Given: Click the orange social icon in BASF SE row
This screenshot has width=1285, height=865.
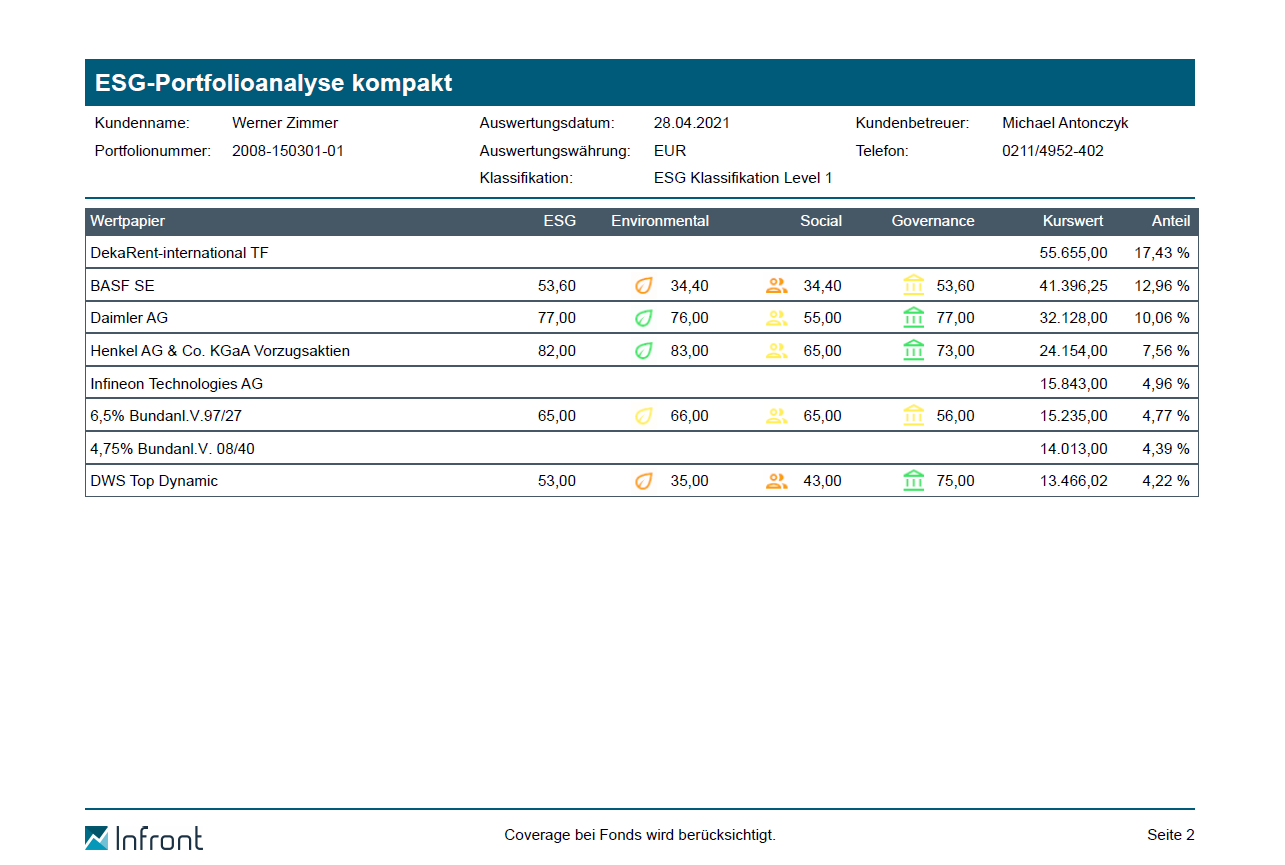Looking at the screenshot, I should pyautogui.click(x=776, y=286).
